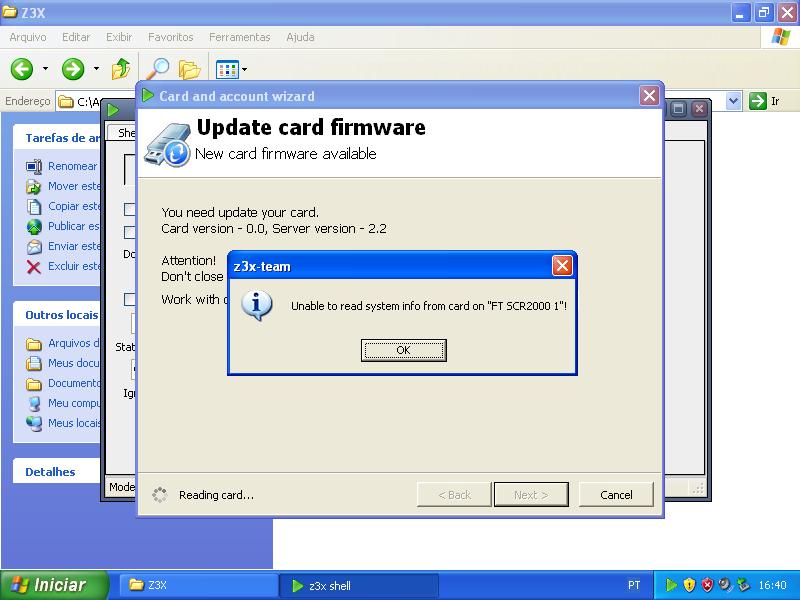Click the Enviar envelope icon
Image resolution: width=800 pixels, height=600 pixels.
34,247
